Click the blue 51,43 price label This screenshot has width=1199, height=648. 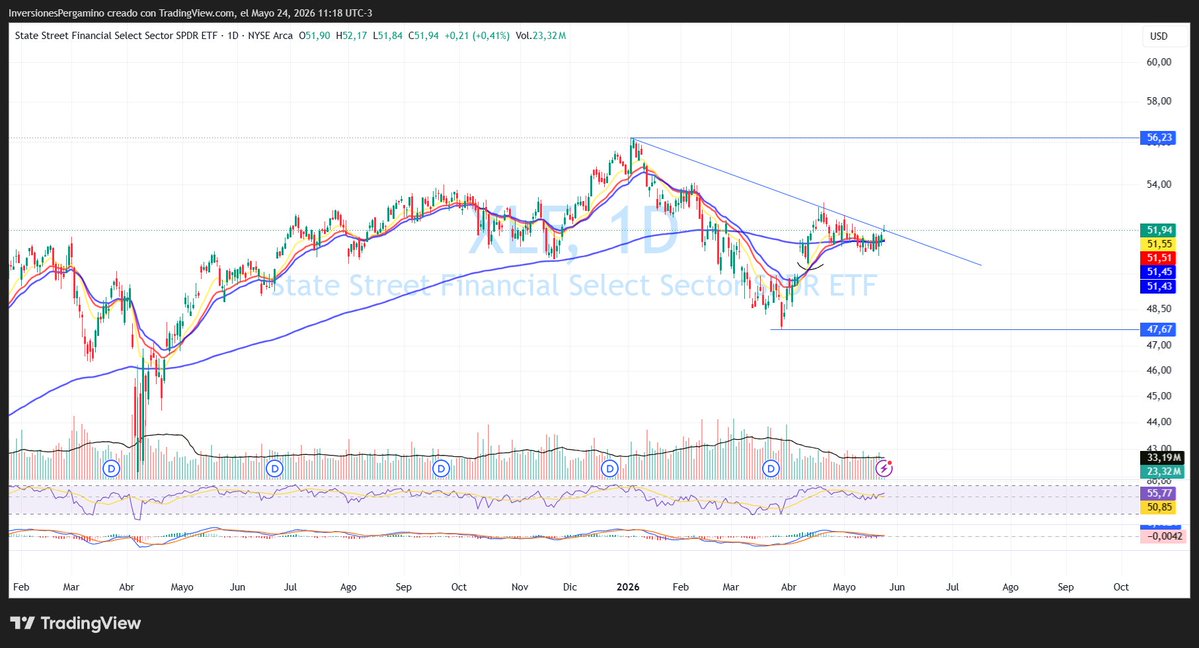tap(1158, 286)
